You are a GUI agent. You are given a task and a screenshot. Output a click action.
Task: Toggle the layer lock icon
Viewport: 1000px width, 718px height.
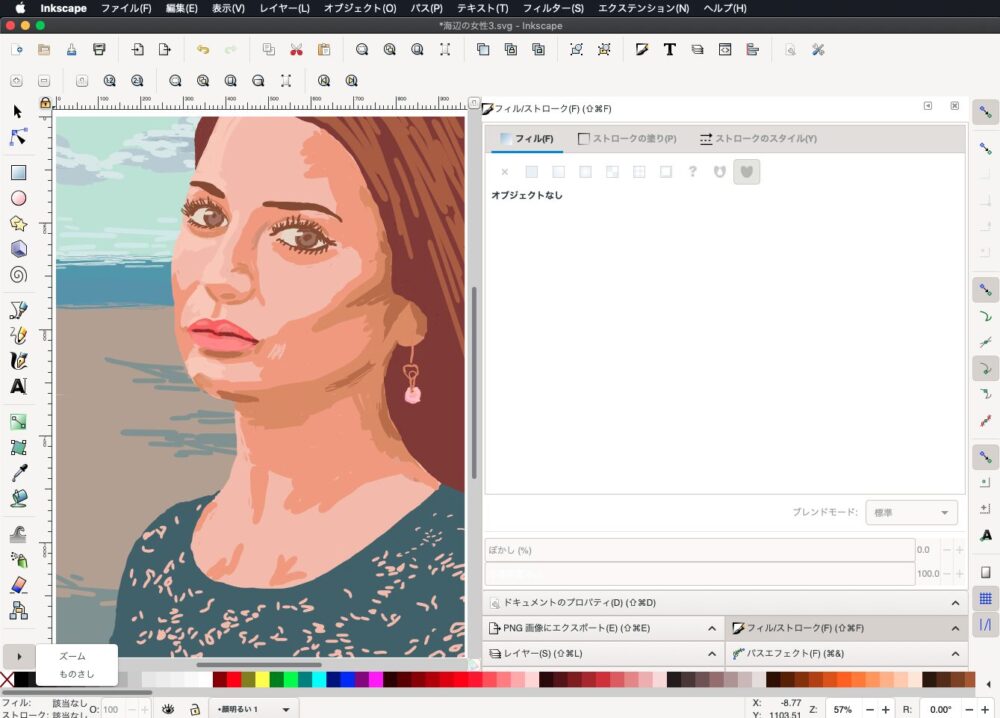tap(194, 709)
